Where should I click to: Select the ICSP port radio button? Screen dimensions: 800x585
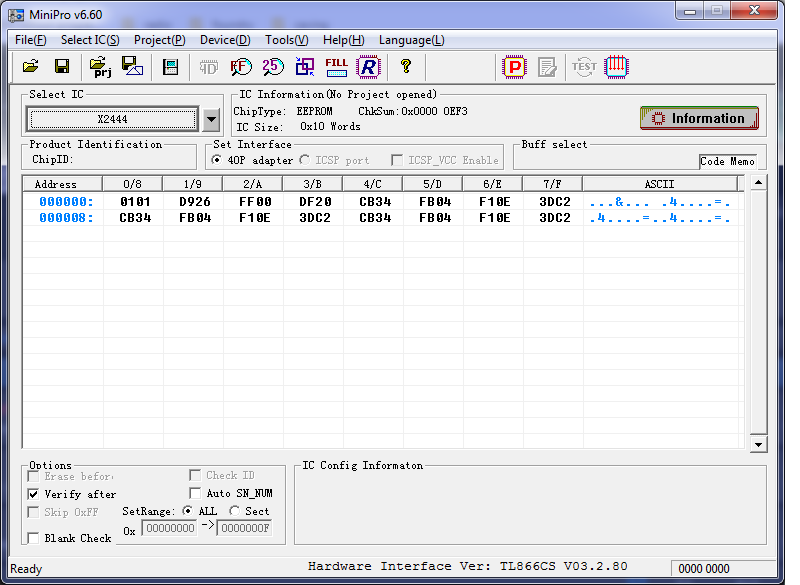pyautogui.click(x=305, y=160)
